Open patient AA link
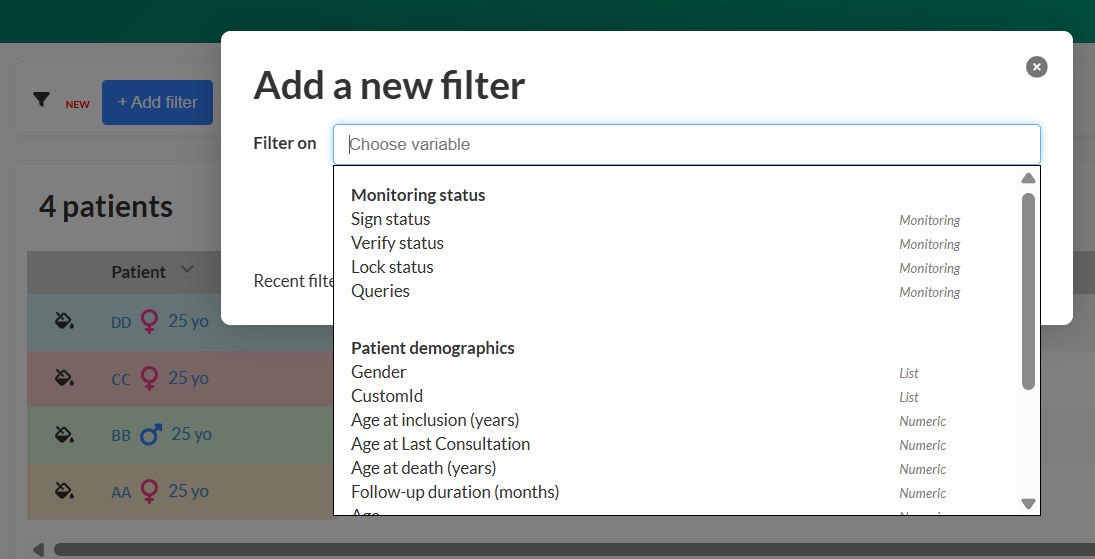This screenshot has height=559, width=1095. click(121, 492)
